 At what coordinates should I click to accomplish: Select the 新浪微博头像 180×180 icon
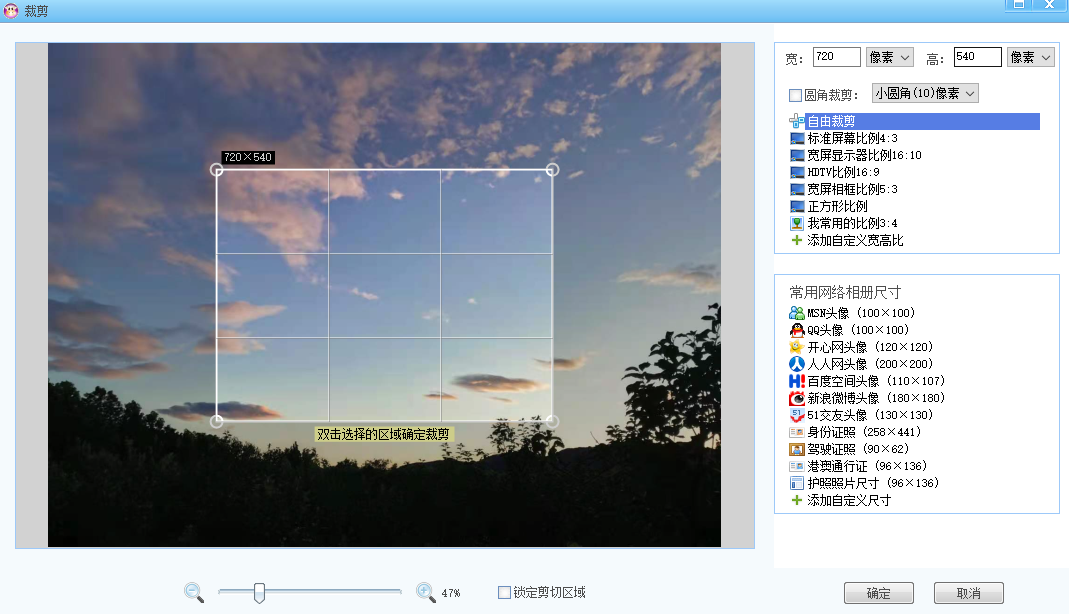797,398
